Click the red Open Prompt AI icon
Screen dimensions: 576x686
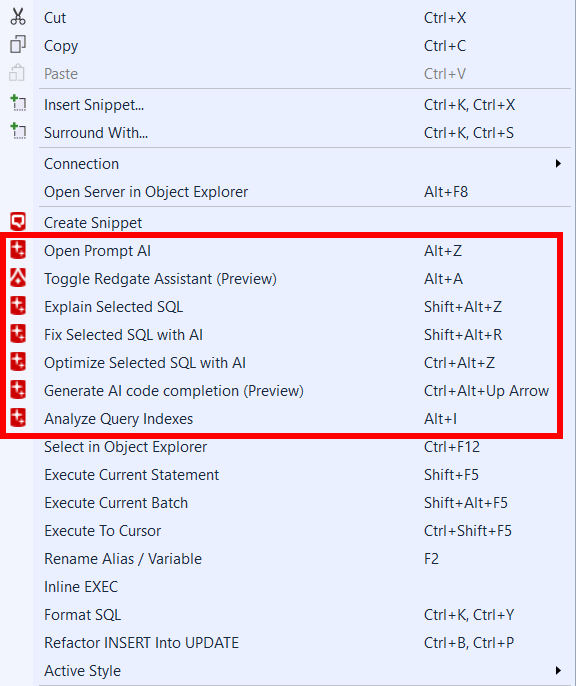18,250
